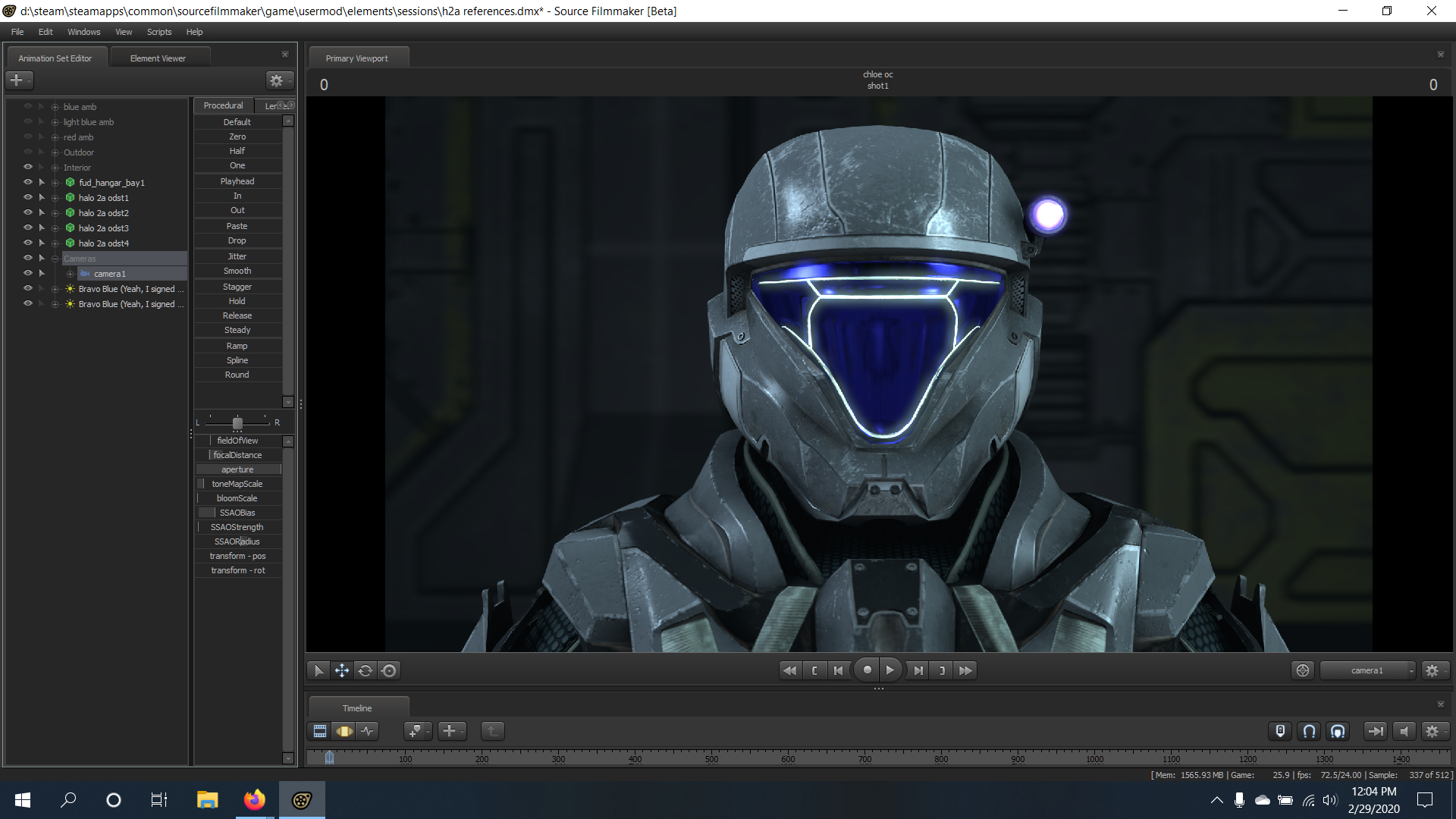Apply the Zero preset

pos(237,136)
